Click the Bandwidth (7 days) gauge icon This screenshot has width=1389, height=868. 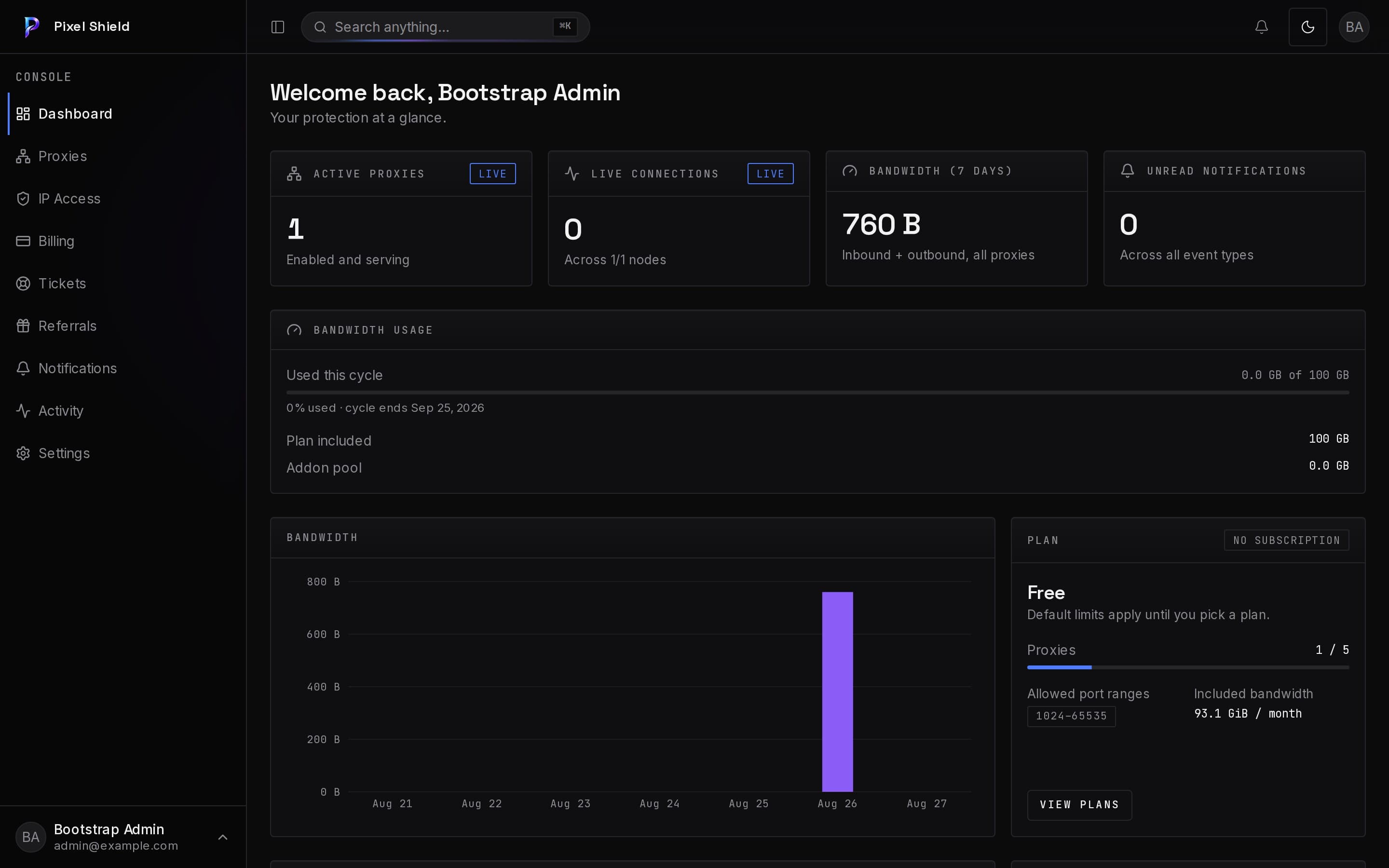[849, 171]
